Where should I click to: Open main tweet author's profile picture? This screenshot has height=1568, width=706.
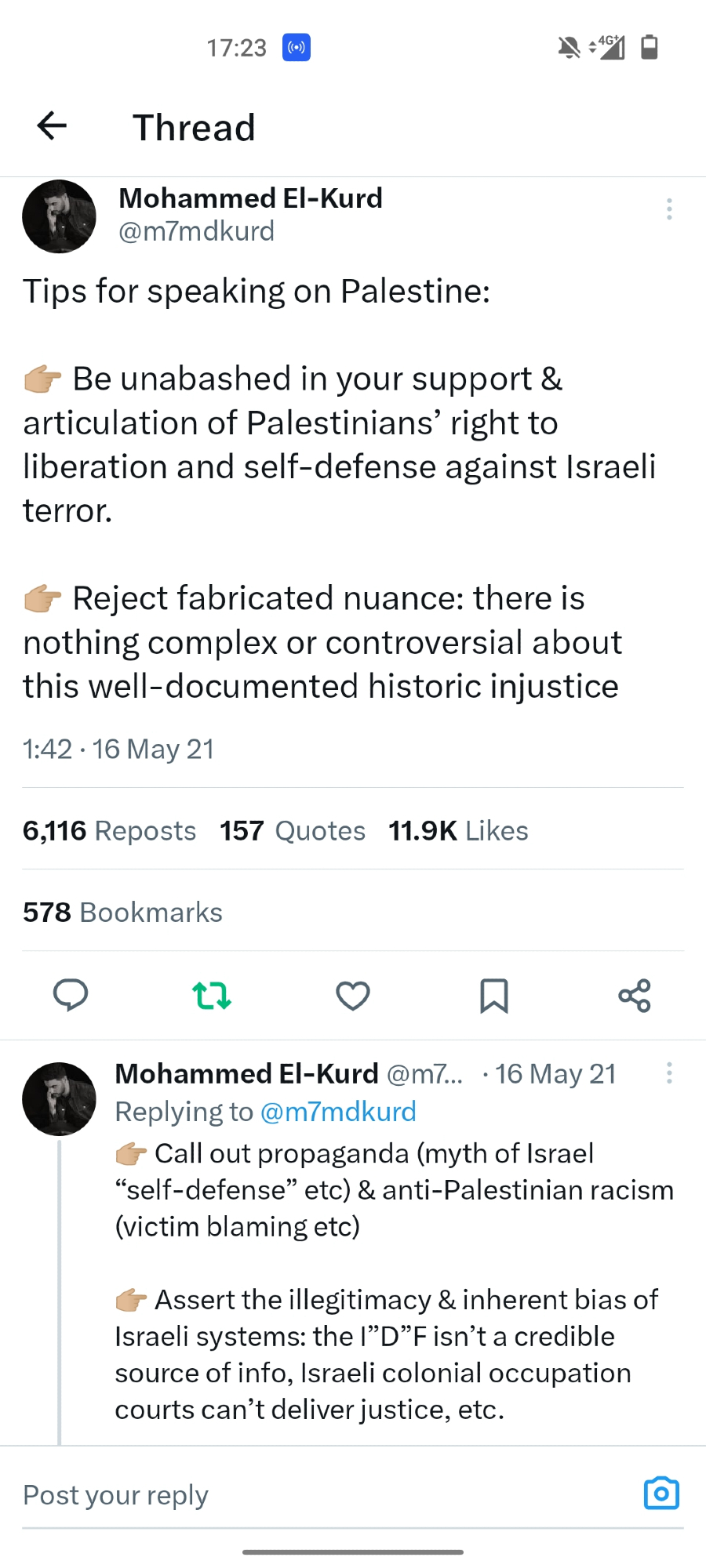(x=59, y=216)
